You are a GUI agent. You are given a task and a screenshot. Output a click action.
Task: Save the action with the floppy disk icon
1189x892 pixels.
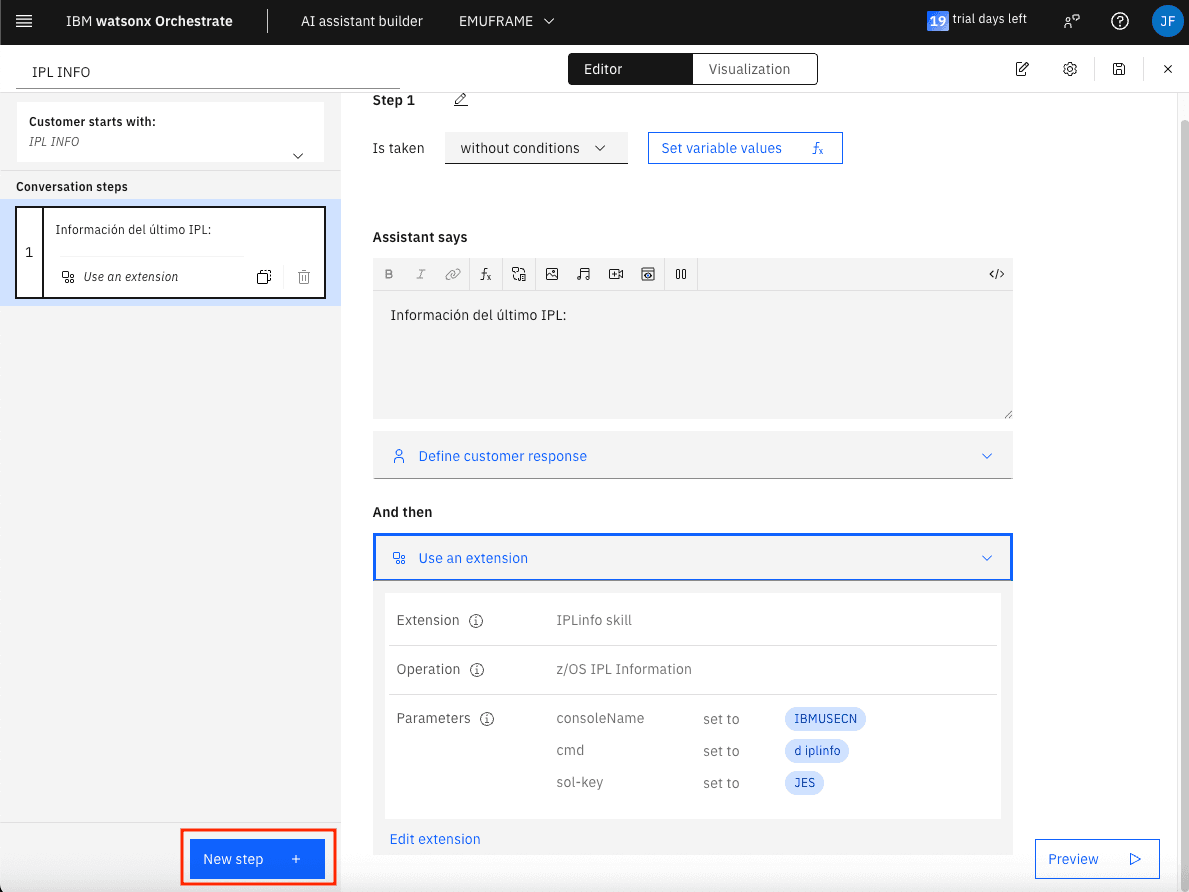tap(1119, 69)
